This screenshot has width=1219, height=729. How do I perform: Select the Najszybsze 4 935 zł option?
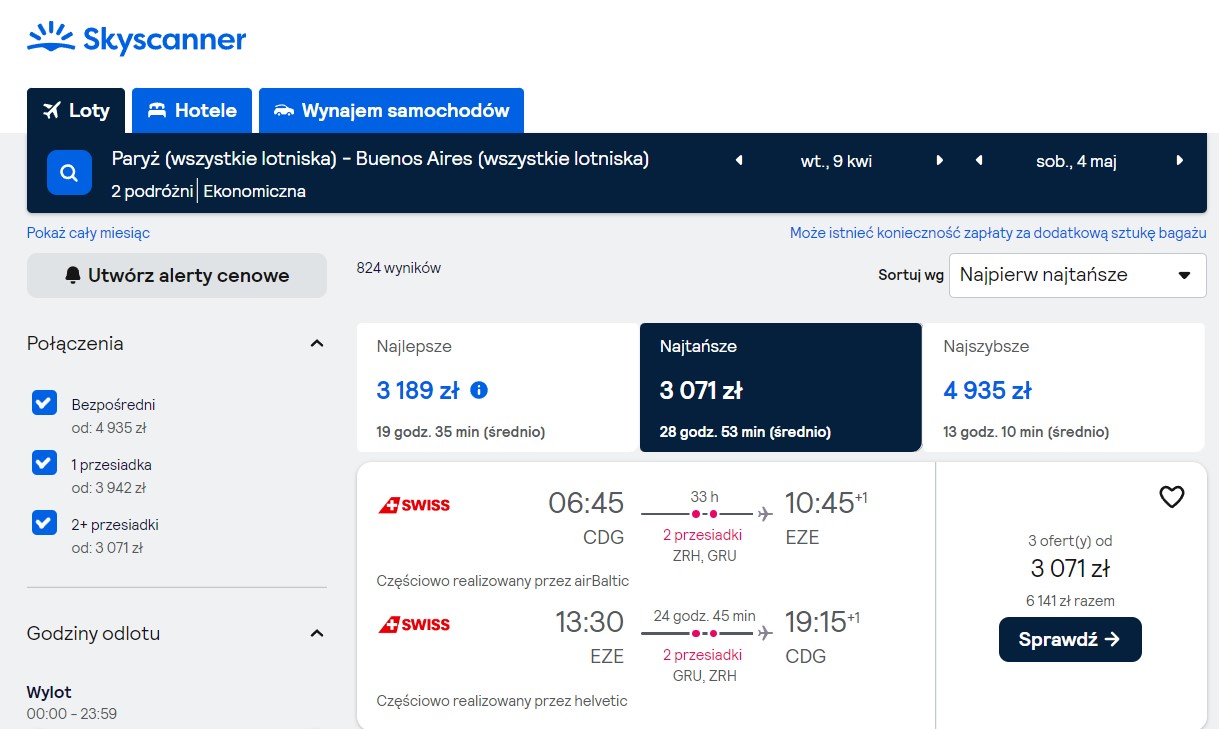(1063, 388)
